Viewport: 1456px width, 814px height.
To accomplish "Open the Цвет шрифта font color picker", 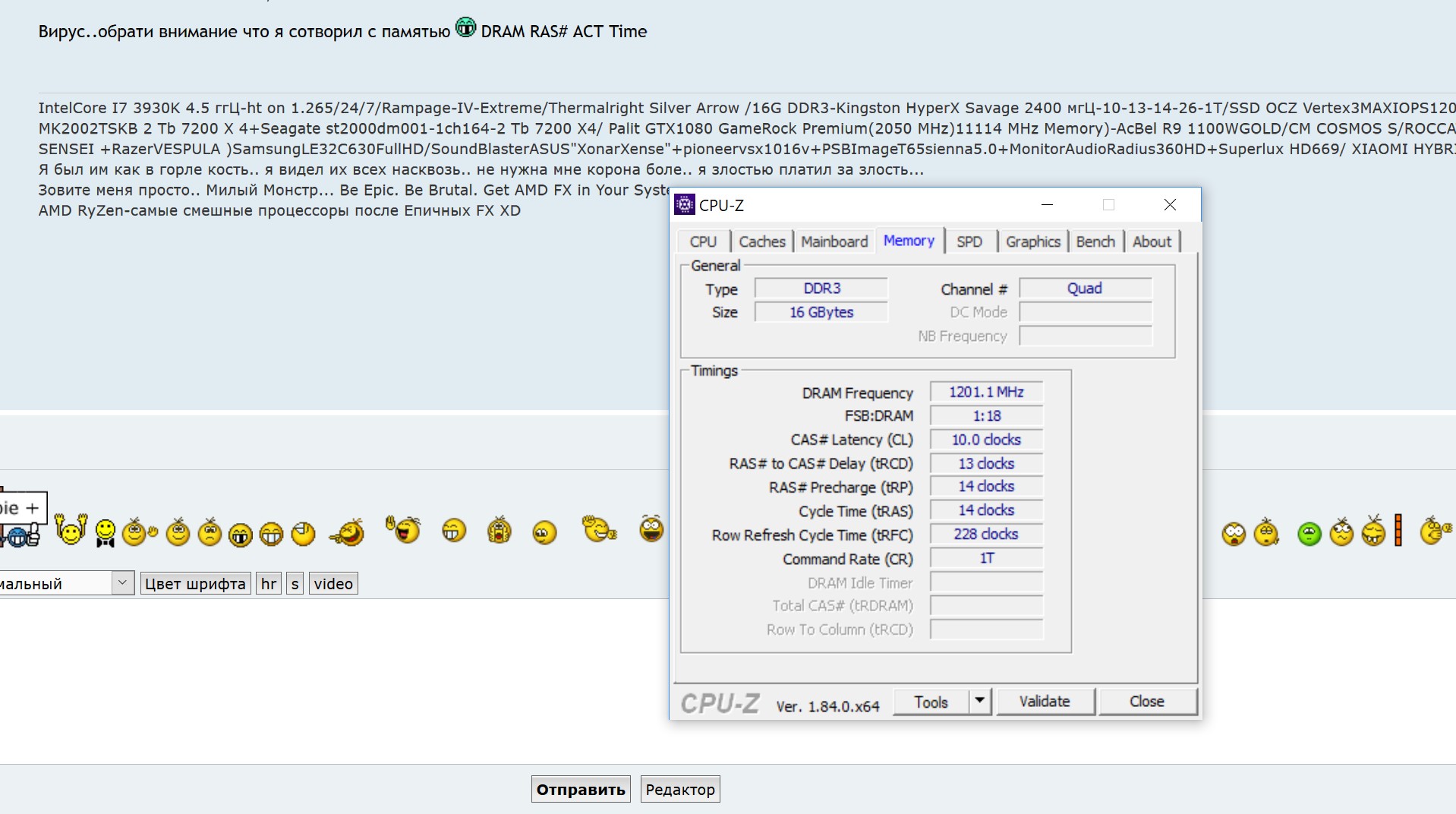I will 195,583.
